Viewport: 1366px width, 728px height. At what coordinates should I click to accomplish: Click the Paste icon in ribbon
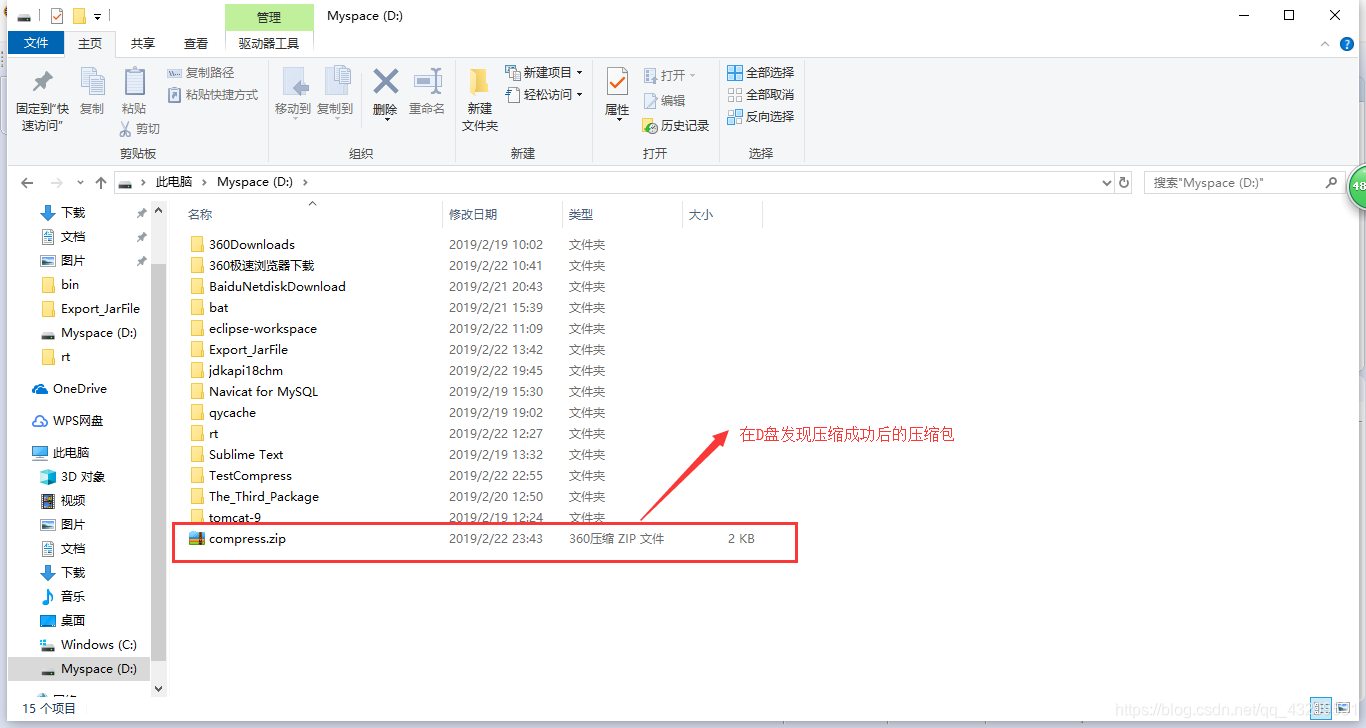click(x=134, y=91)
